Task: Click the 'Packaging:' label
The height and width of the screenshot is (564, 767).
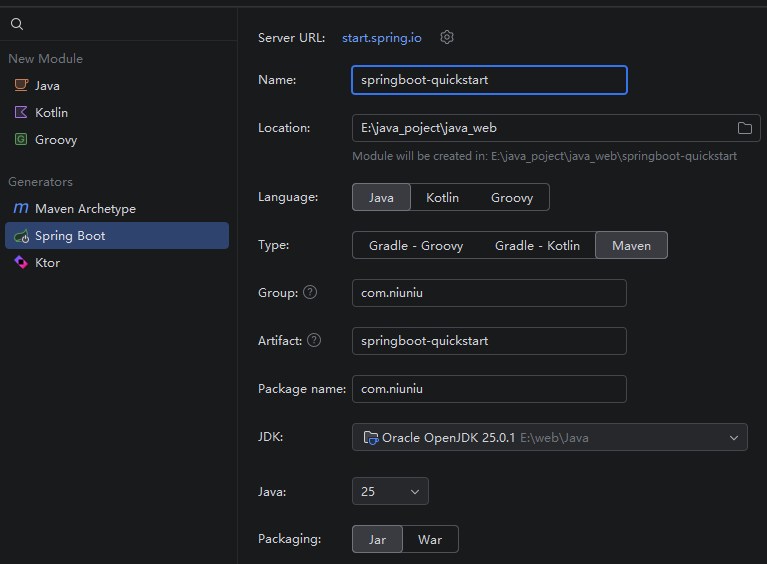Action: coord(290,539)
